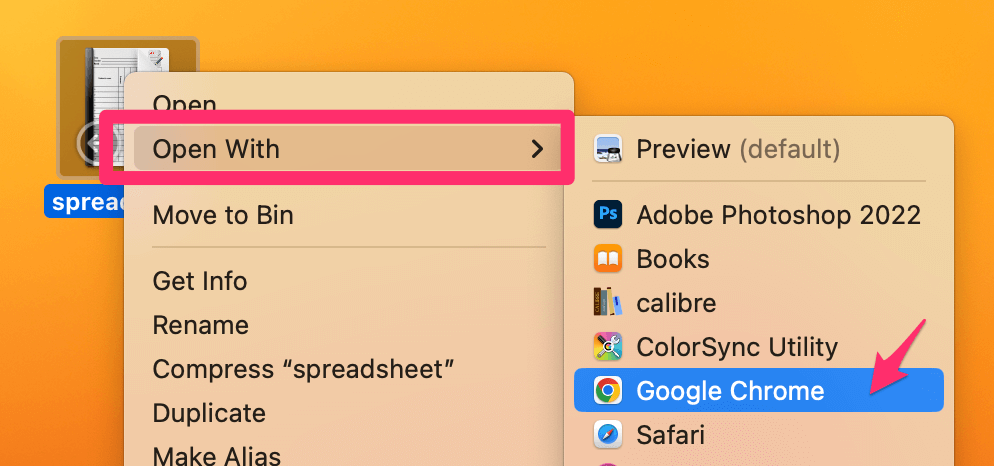Screen dimensions: 994x466
Task: Expand the Open With submenu arrow
Action: 537,150
